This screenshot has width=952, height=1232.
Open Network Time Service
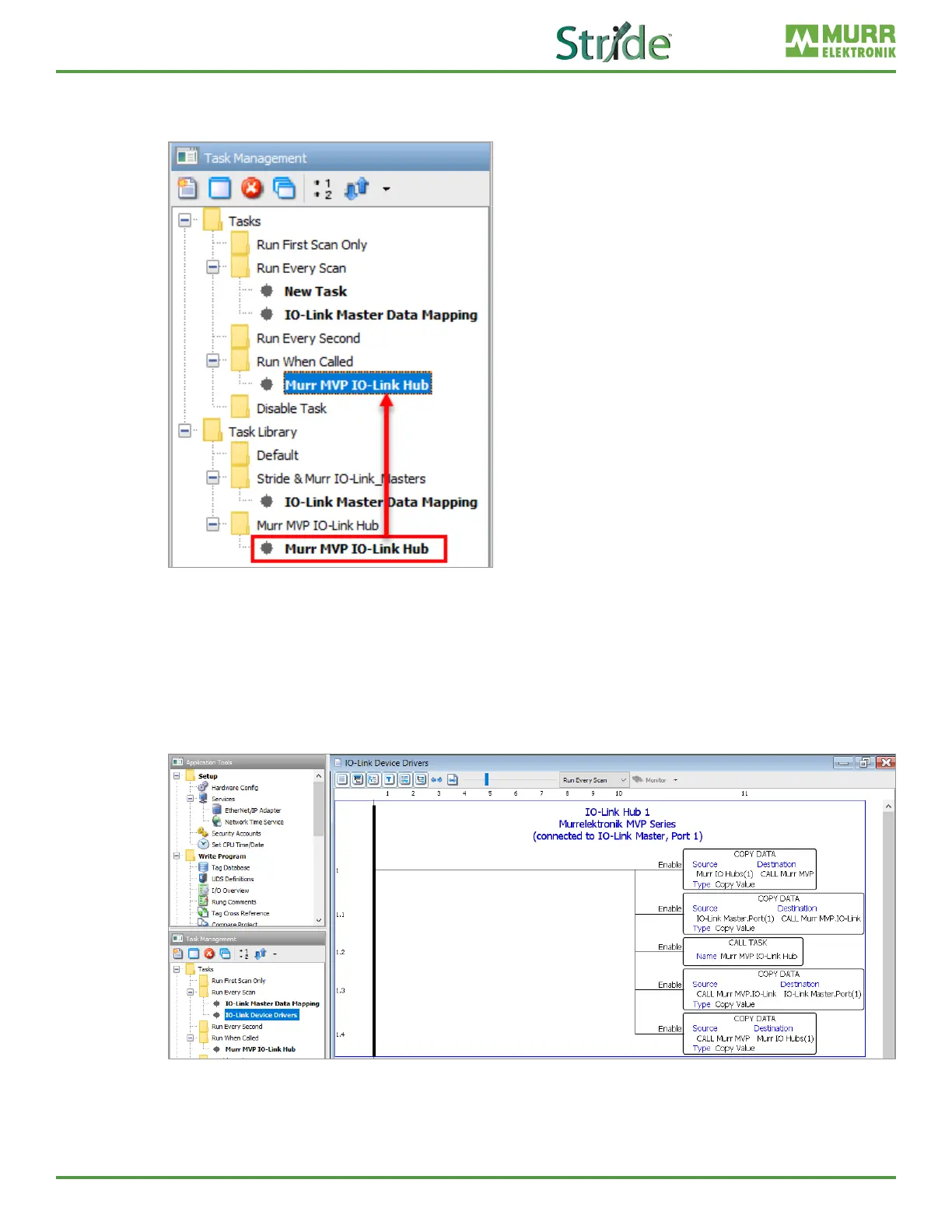click(x=254, y=821)
